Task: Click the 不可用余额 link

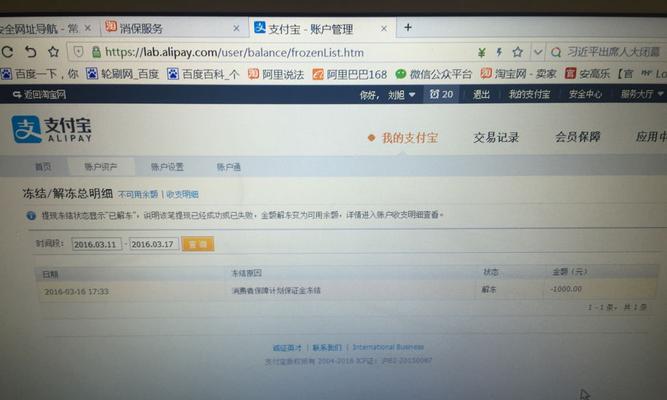Action: (x=138, y=194)
